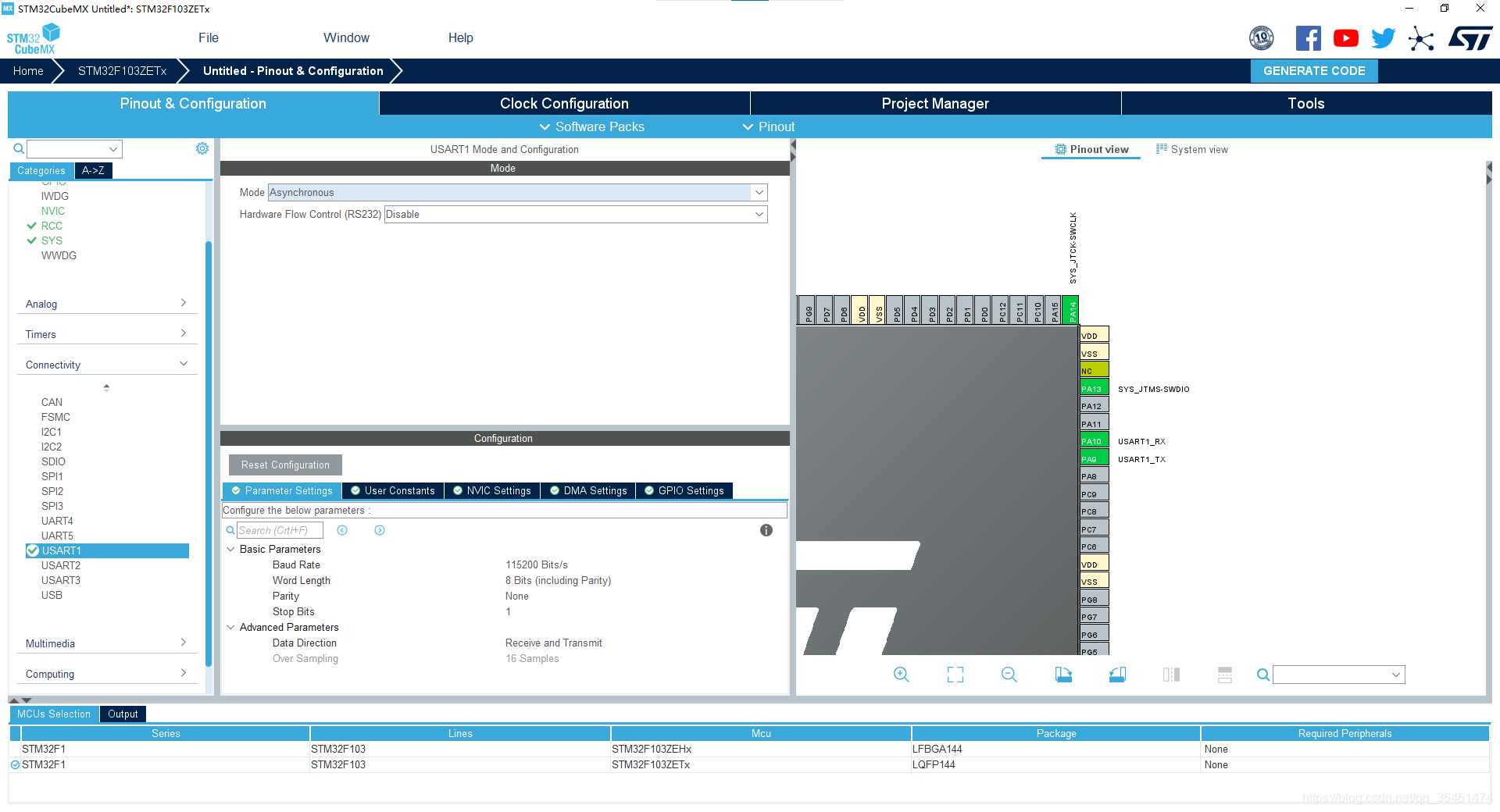Go to Home breadcrumb
1500x812 pixels.
point(28,70)
